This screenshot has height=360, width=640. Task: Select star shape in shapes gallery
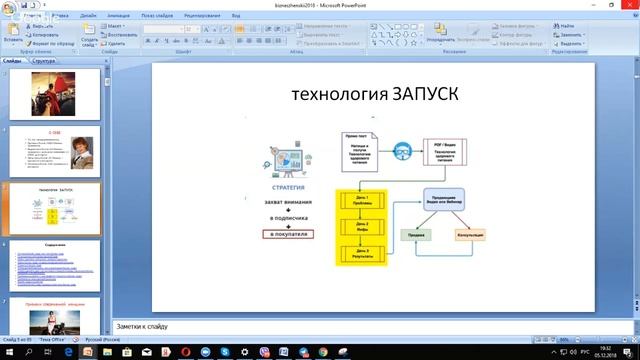(x=413, y=43)
